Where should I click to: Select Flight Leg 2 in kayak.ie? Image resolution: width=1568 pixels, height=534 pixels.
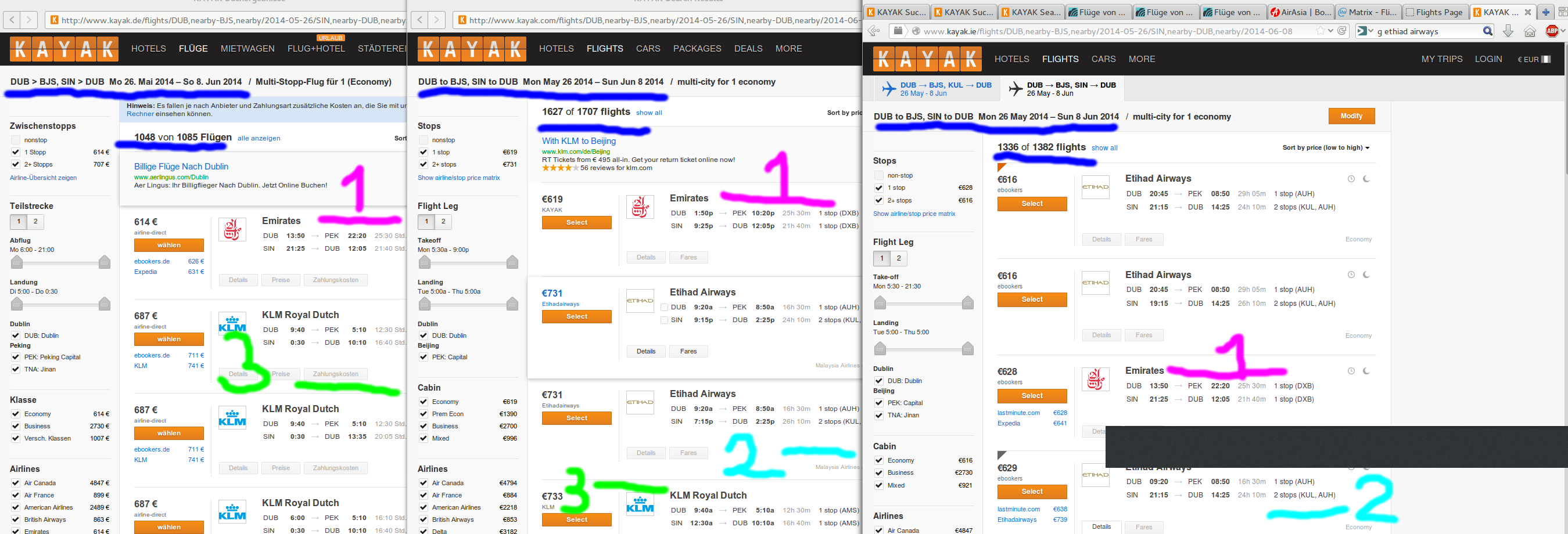(x=898, y=258)
